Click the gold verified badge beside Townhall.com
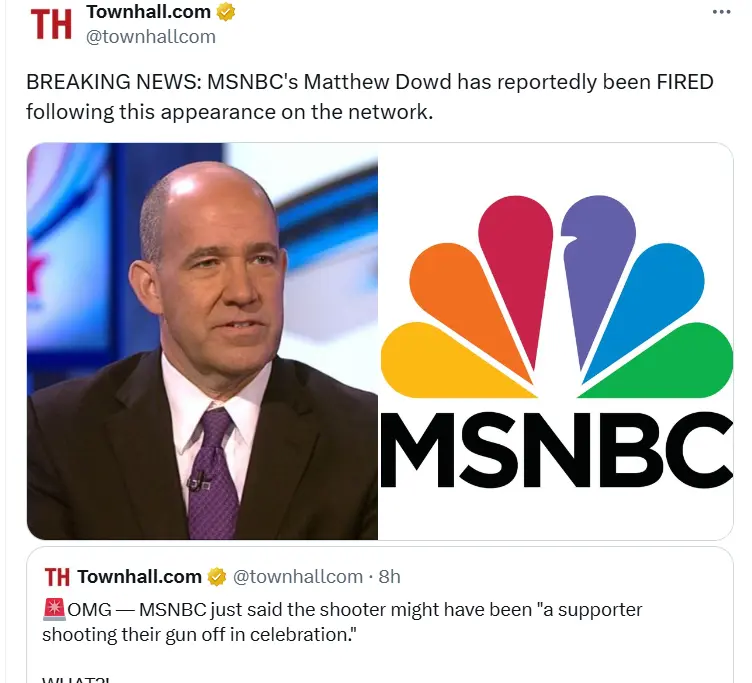The height and width of the screenshot is (683, 752). pyautogui.click(x=226, y=12)
